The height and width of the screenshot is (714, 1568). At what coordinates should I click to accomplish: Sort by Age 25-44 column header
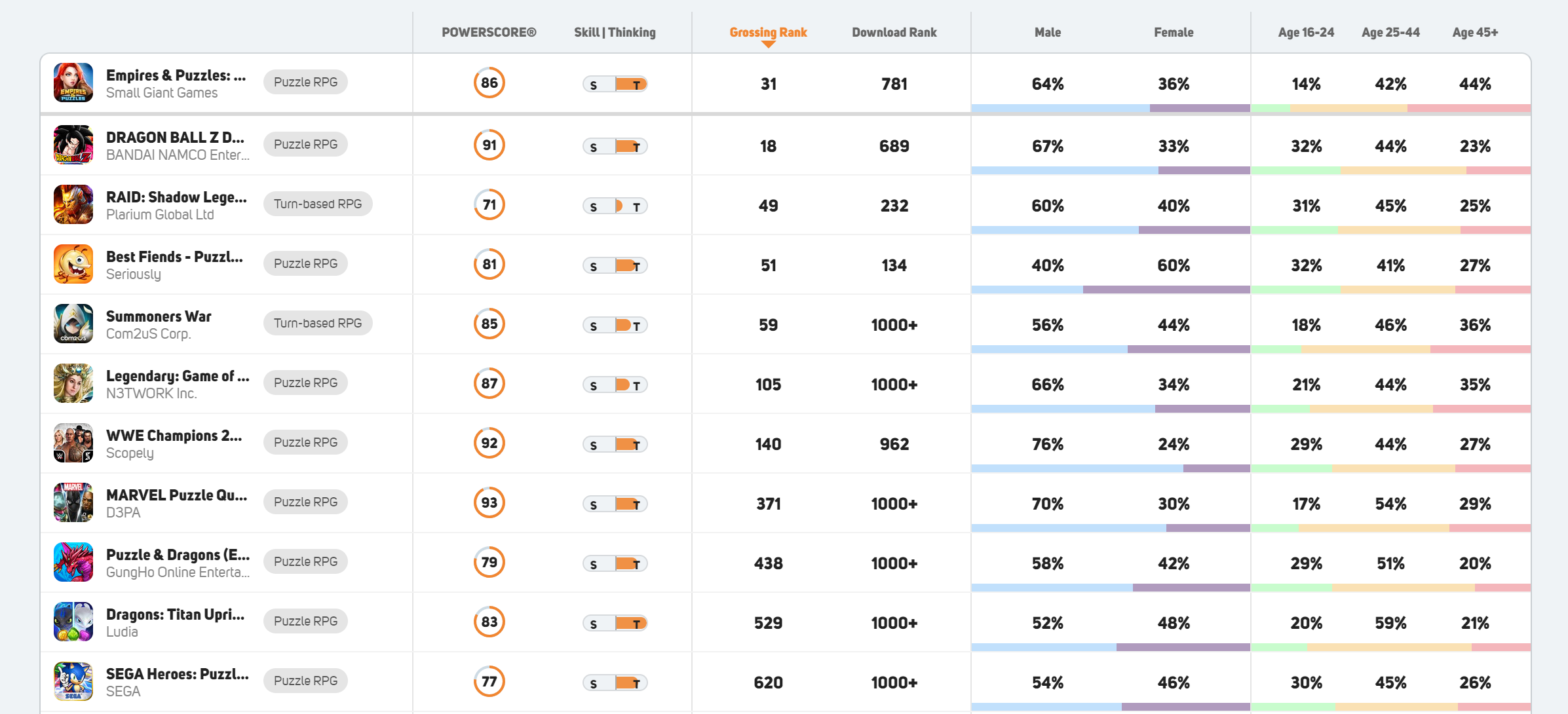coord(1390,32)
